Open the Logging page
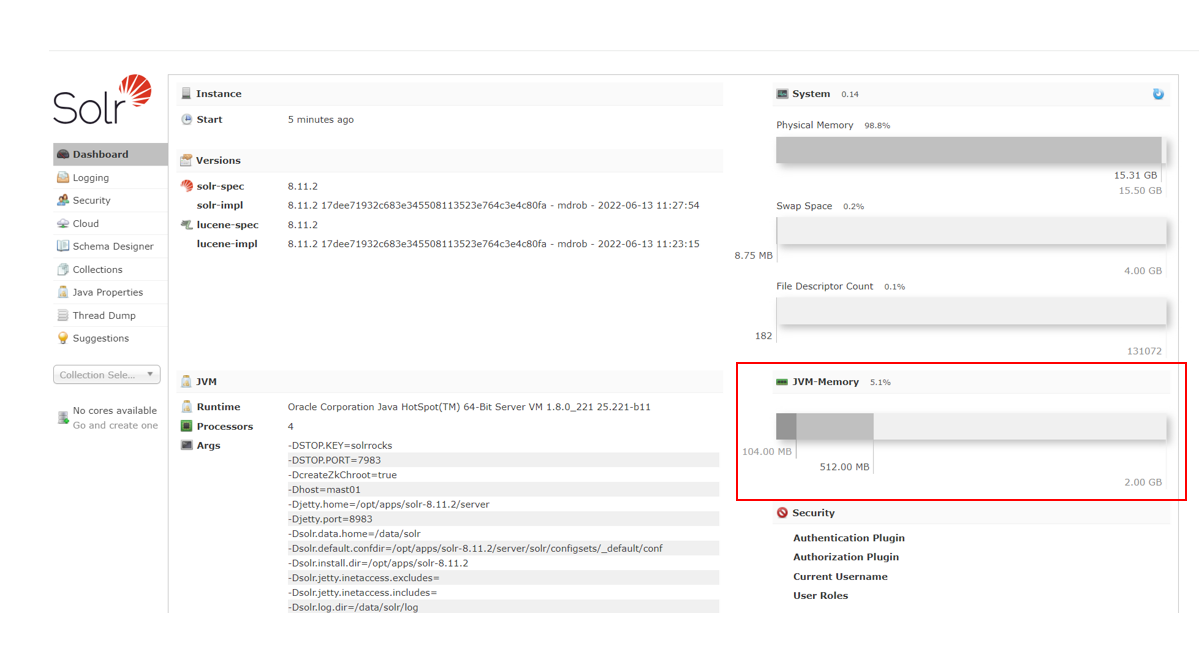The image size is (1202, 656). tap(90, 178)
